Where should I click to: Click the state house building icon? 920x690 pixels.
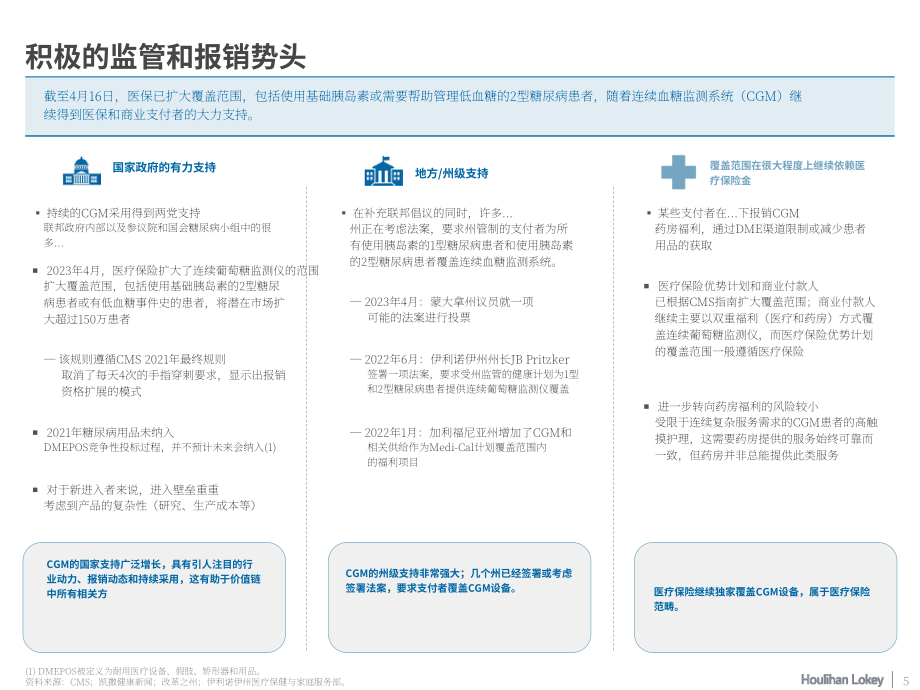click(384, 171)
